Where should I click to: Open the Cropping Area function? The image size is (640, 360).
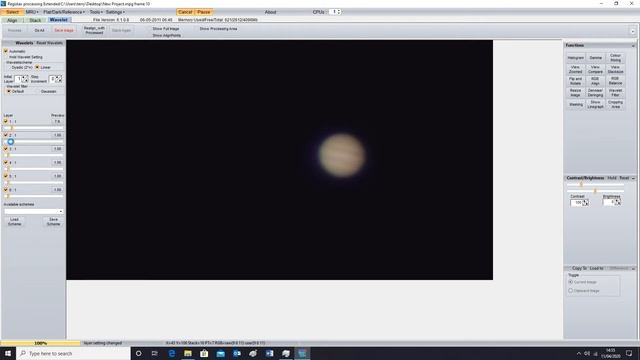(615, 104)
